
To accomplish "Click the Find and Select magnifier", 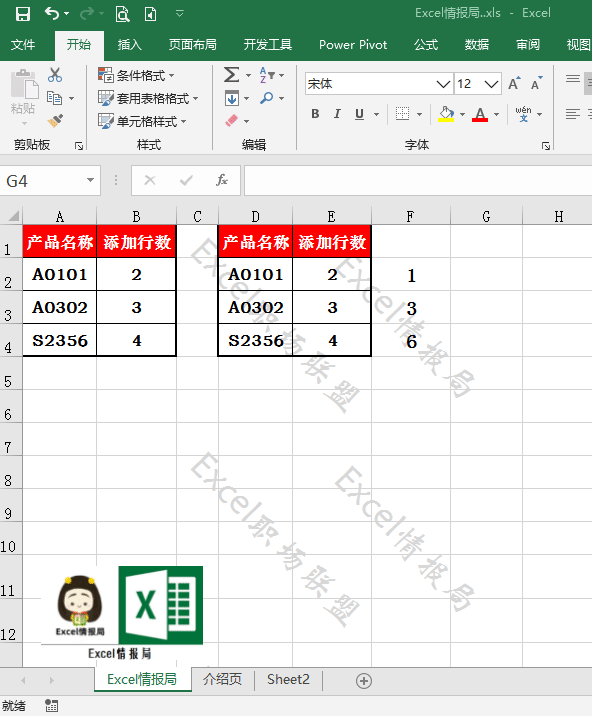I will (266, 98).
